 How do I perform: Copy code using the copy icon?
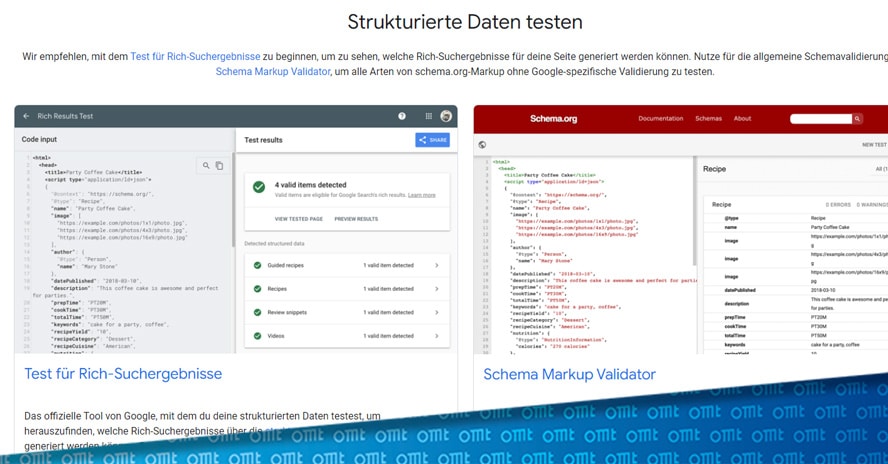[220, 165]
